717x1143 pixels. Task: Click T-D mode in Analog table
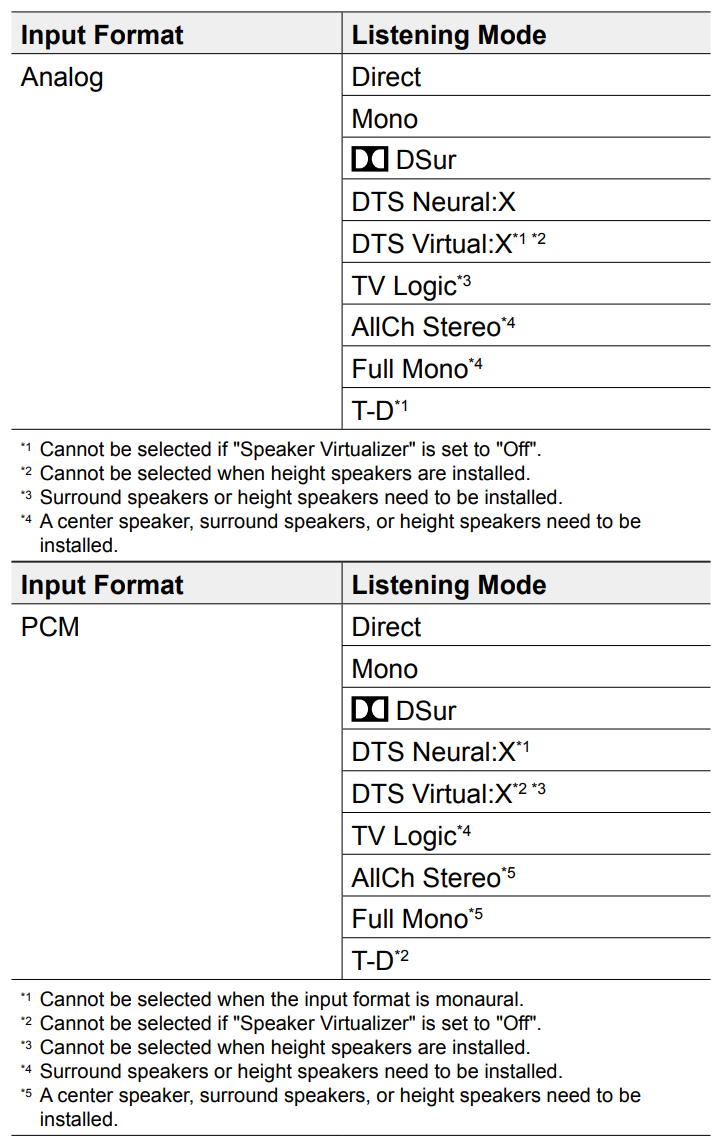[x=526, y=409]
